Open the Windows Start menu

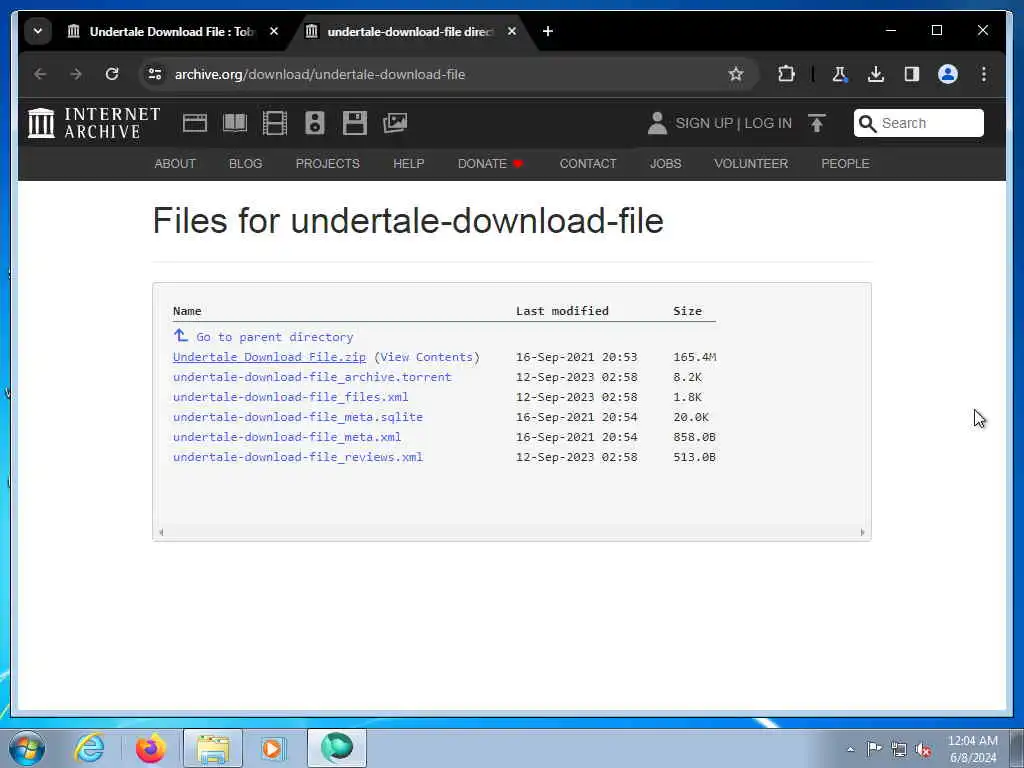(27, 748)
